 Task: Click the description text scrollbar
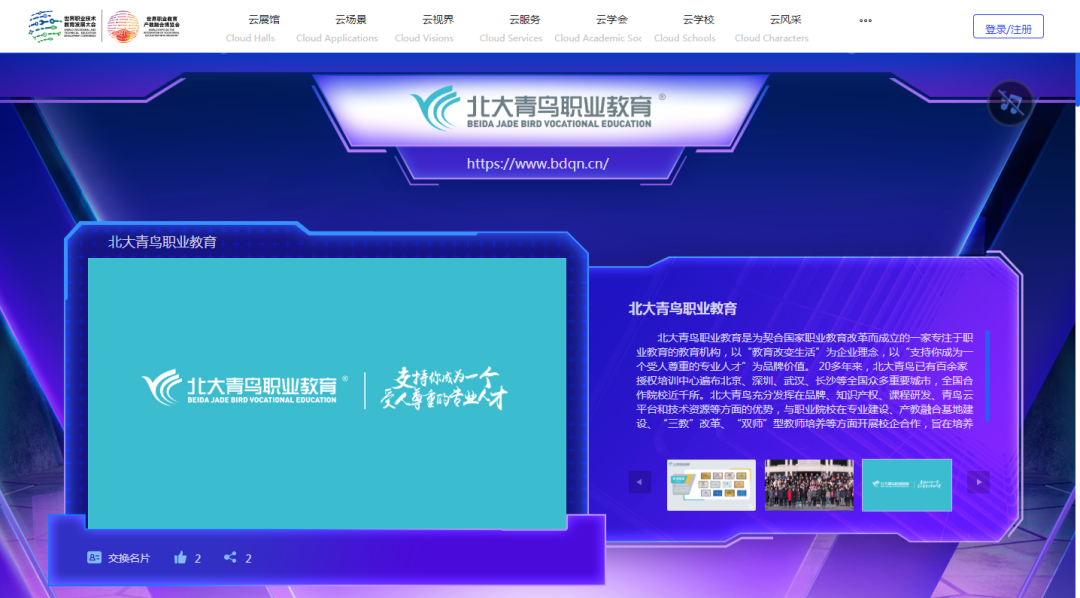point(987,376)
